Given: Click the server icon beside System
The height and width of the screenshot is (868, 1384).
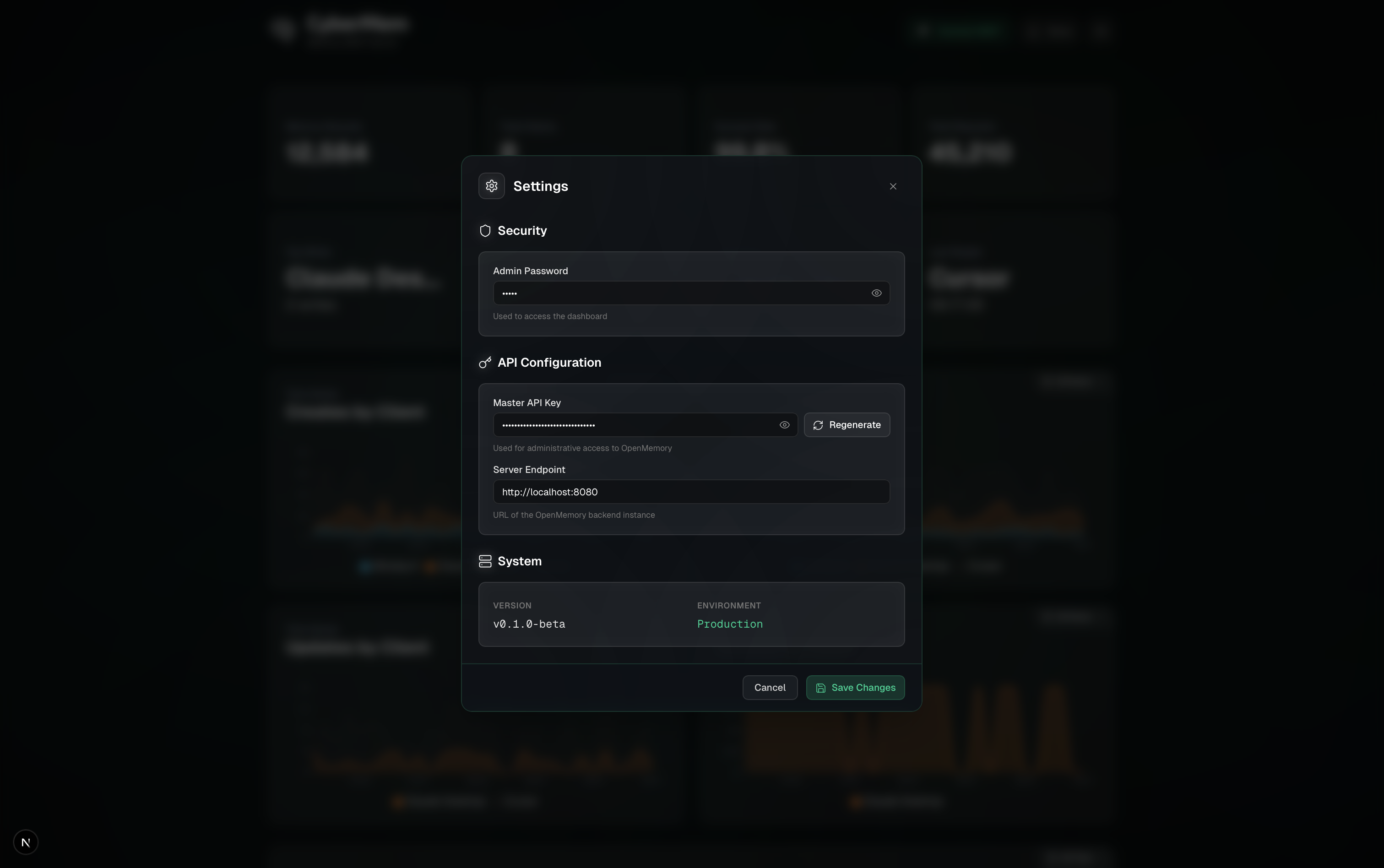Looking at the screenshot, I should (x=485, y=561).
